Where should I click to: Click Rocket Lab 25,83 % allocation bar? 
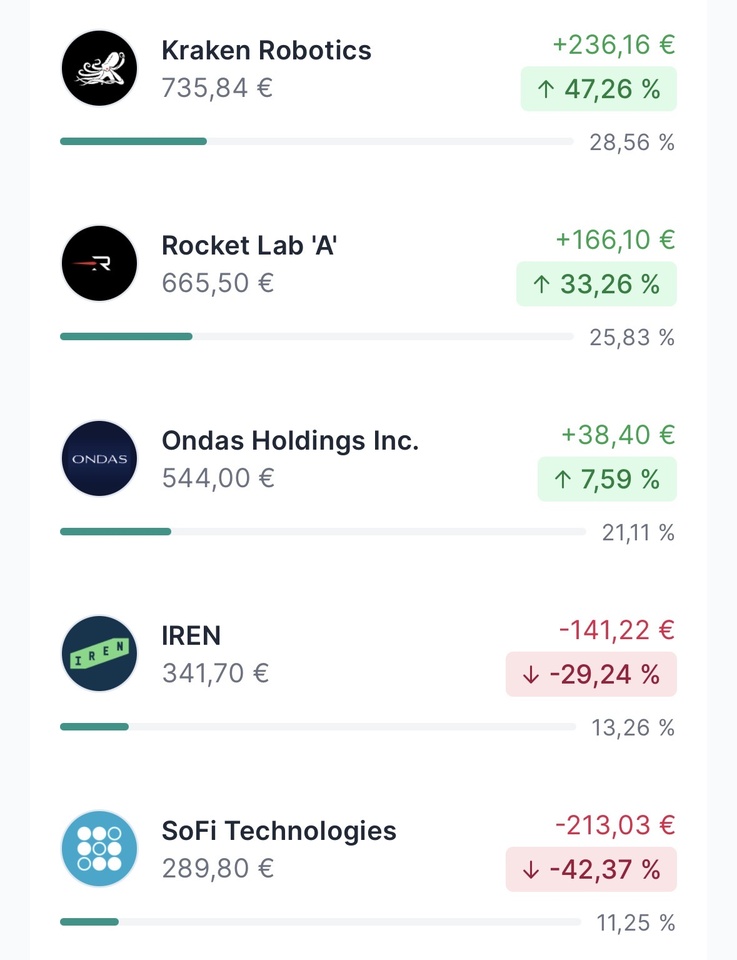click(x=316, y=337)
